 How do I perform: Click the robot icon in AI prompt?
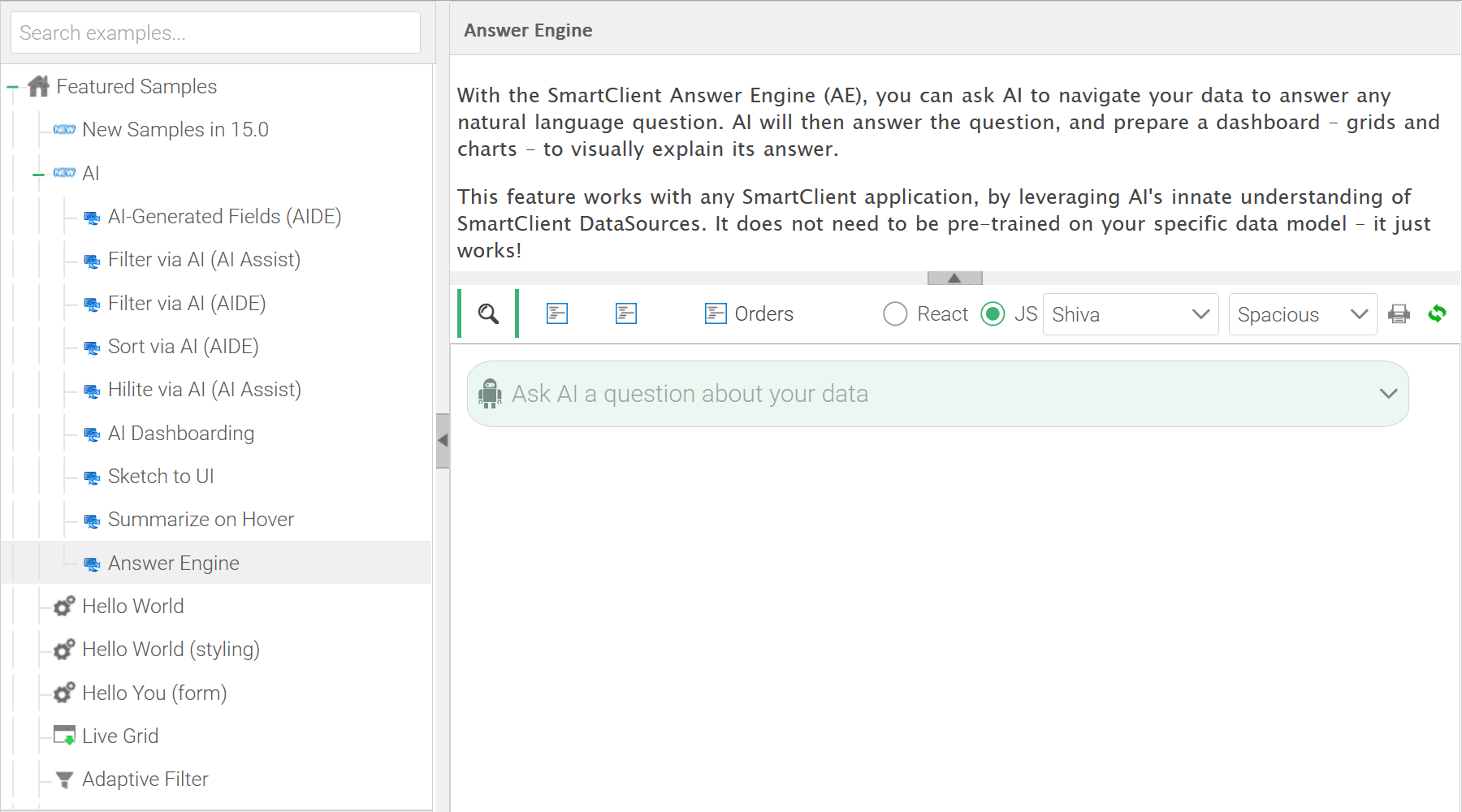(x=490, y=394)
